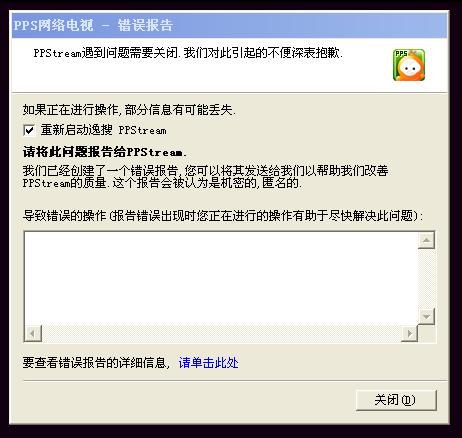Click the text box scroll up arrow
The image size is (462, 438).
[426, 240]
